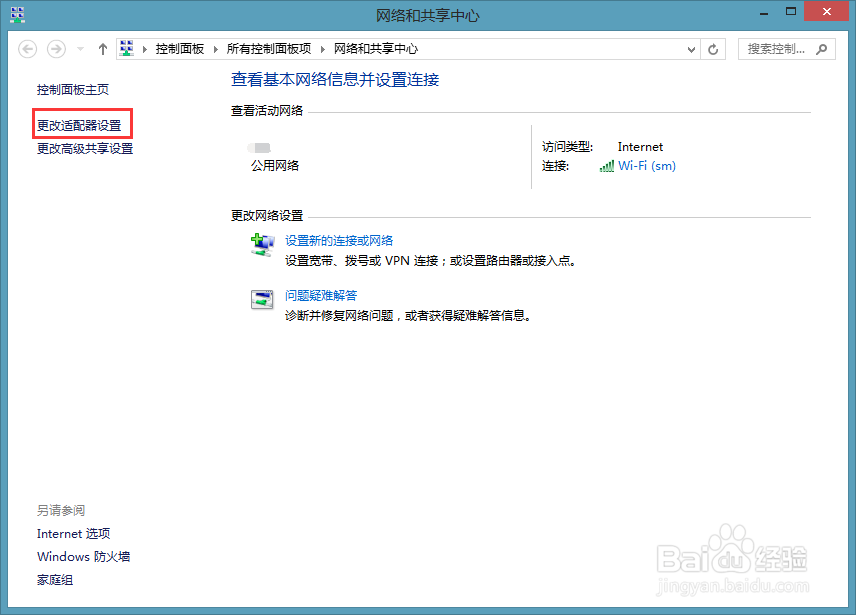The width and height of the screenshot is (856, 615).
Task: Click the Wi-Fi signal strength icon
Action: [x=605, y=163]
